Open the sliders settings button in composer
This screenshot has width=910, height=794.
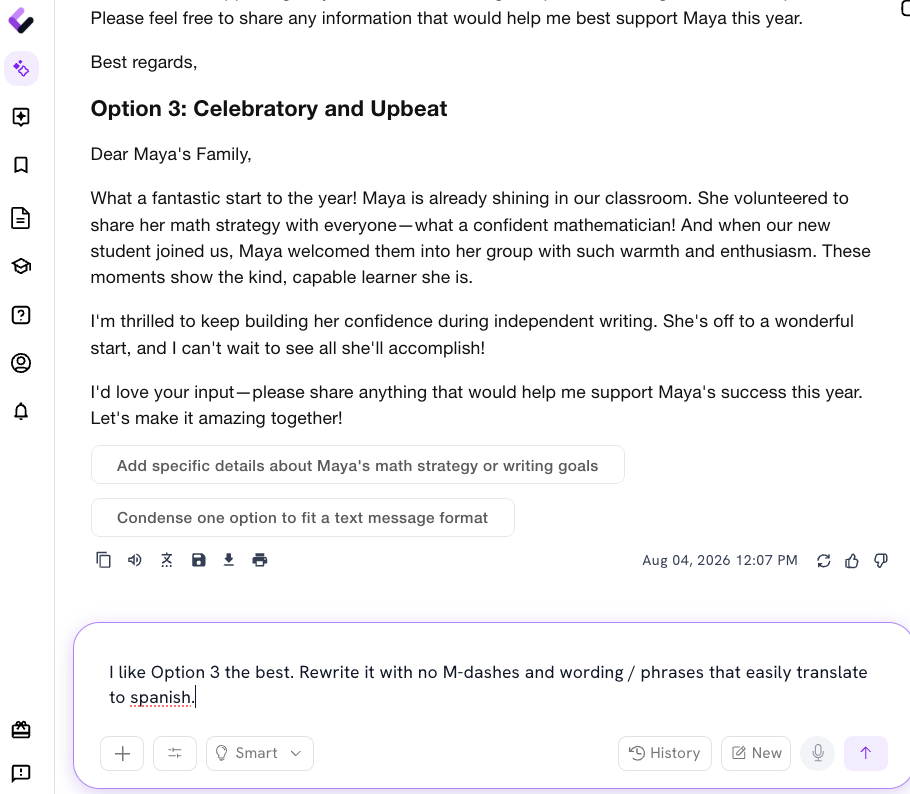175,753
